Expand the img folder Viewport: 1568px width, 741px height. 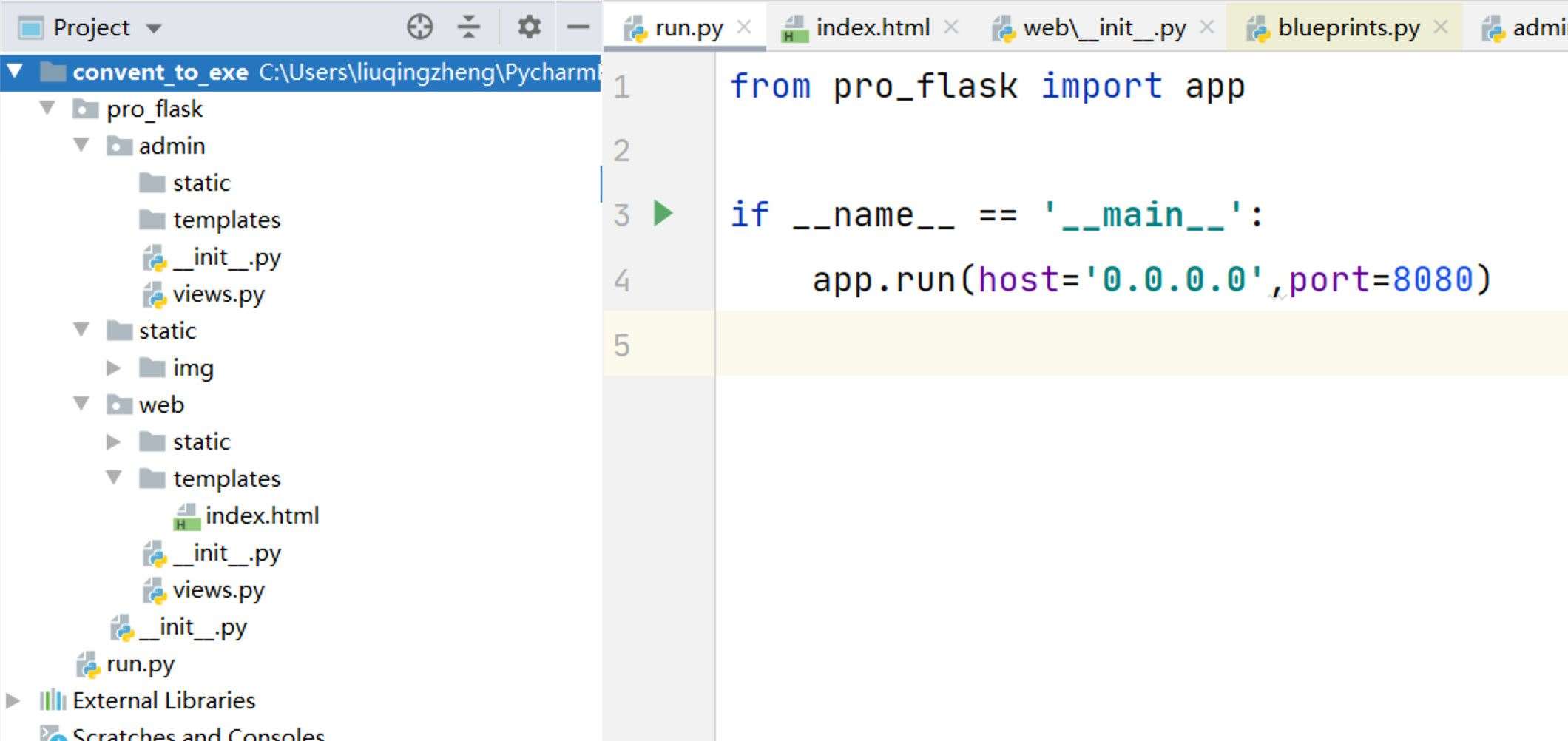(113, 368)
